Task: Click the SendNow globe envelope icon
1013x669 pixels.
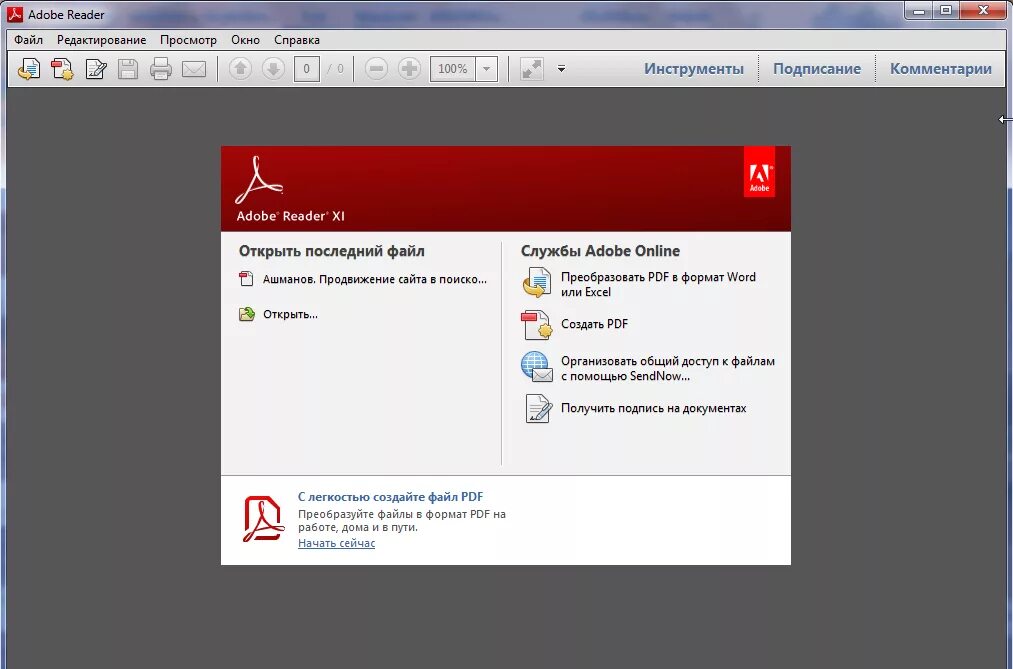Action: click(537, 367)
